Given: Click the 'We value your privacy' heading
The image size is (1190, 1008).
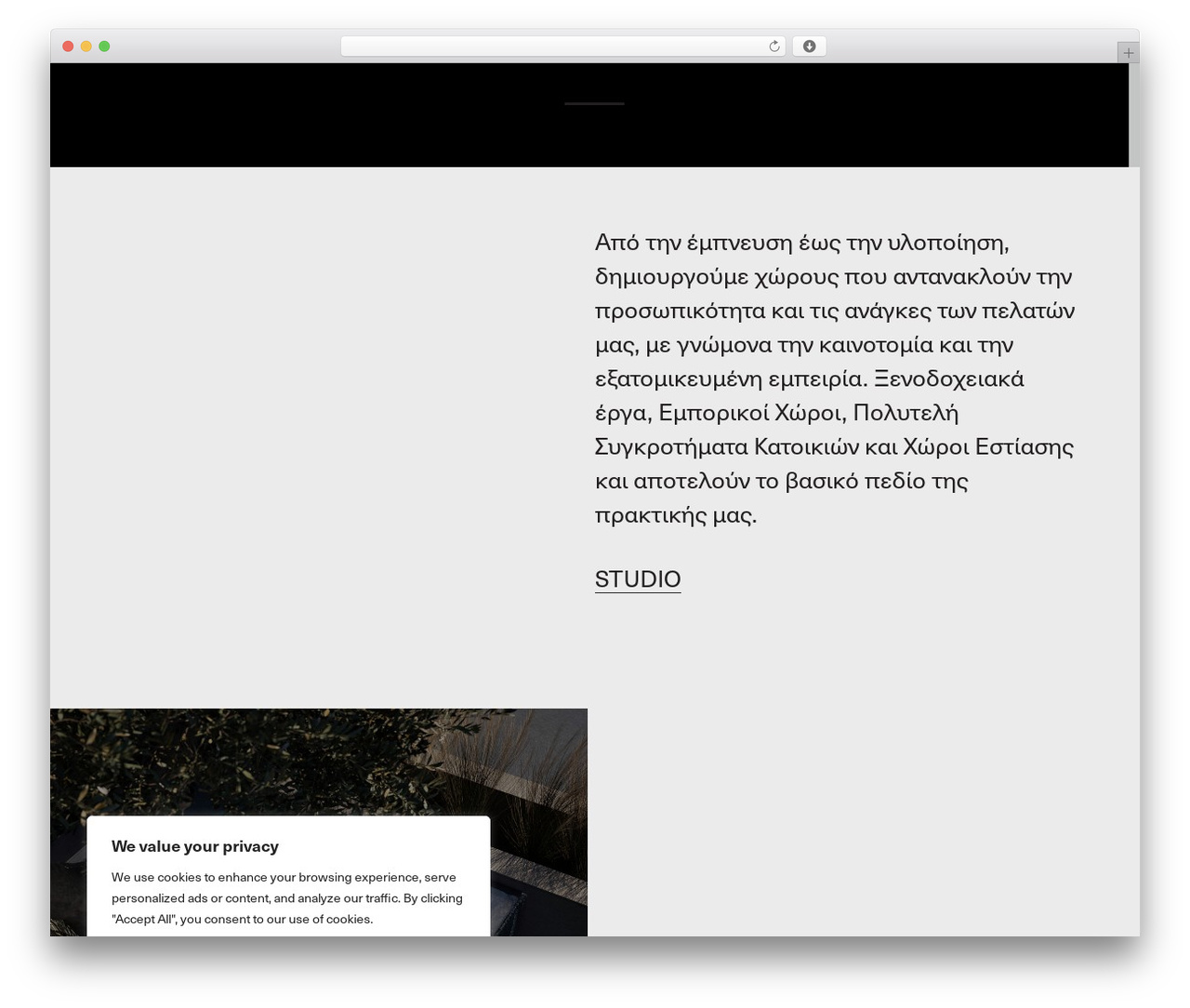Looking at the screenshot, I should pyautogui.click(x=195, y=846).
